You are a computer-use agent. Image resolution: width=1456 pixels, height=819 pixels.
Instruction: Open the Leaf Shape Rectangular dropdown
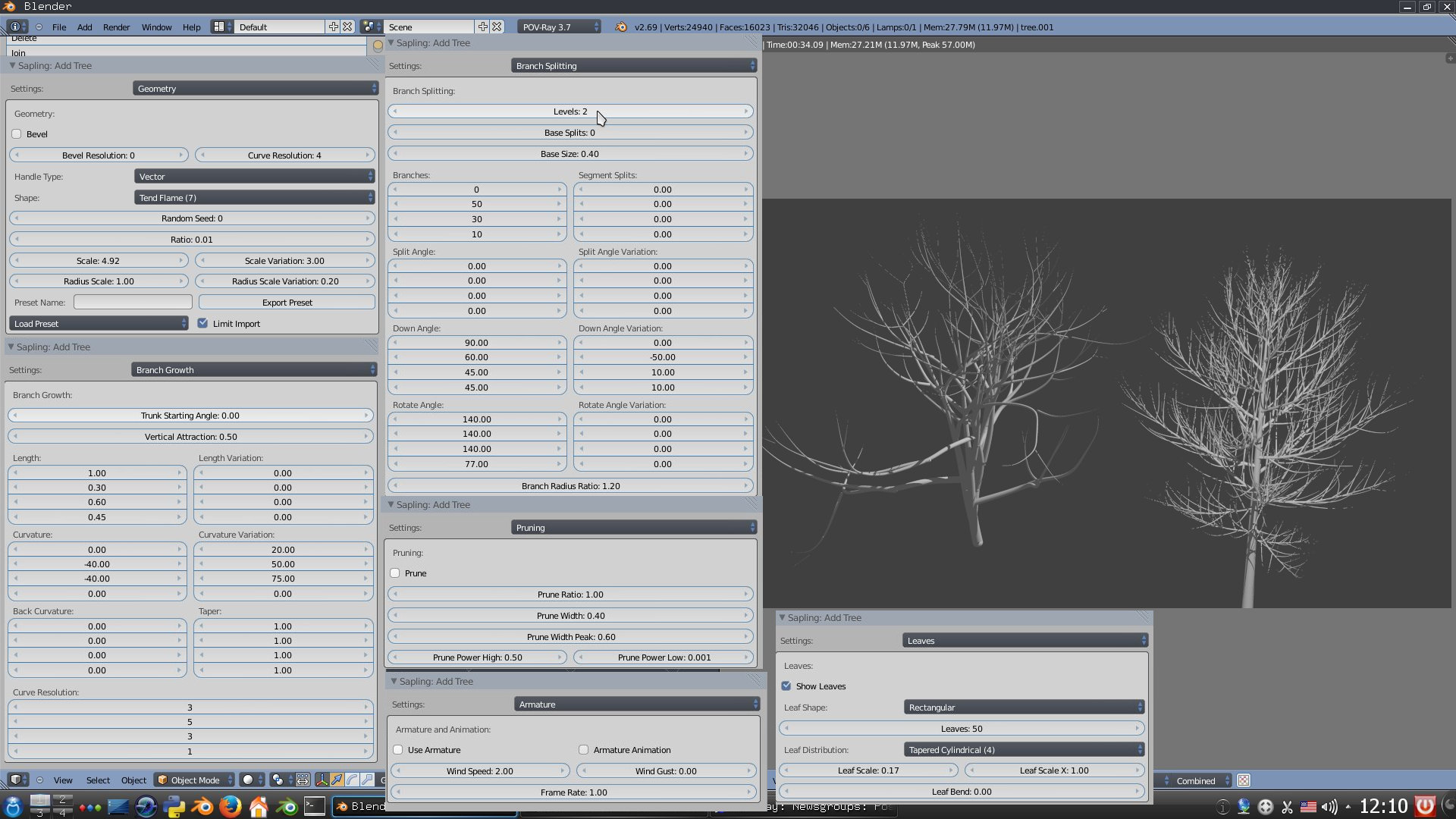click(1024, 708)
